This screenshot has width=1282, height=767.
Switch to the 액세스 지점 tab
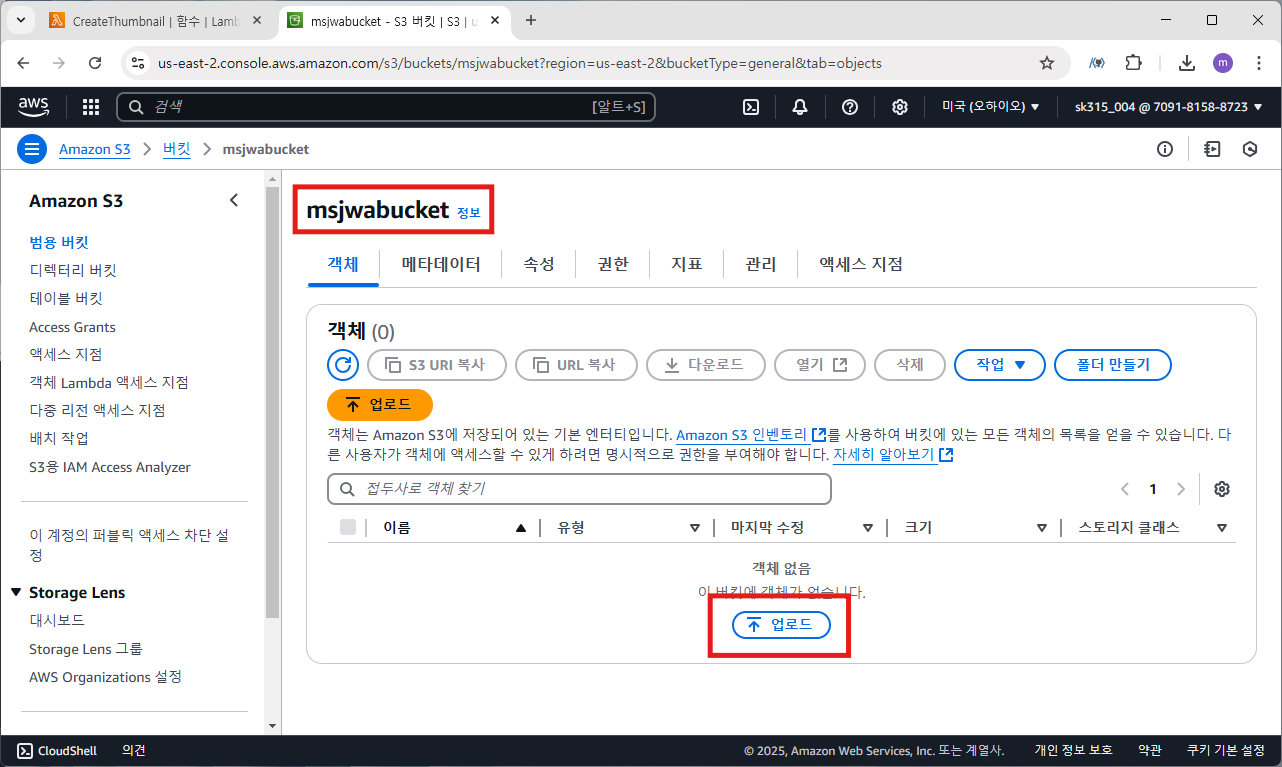(x=861, y=264)
